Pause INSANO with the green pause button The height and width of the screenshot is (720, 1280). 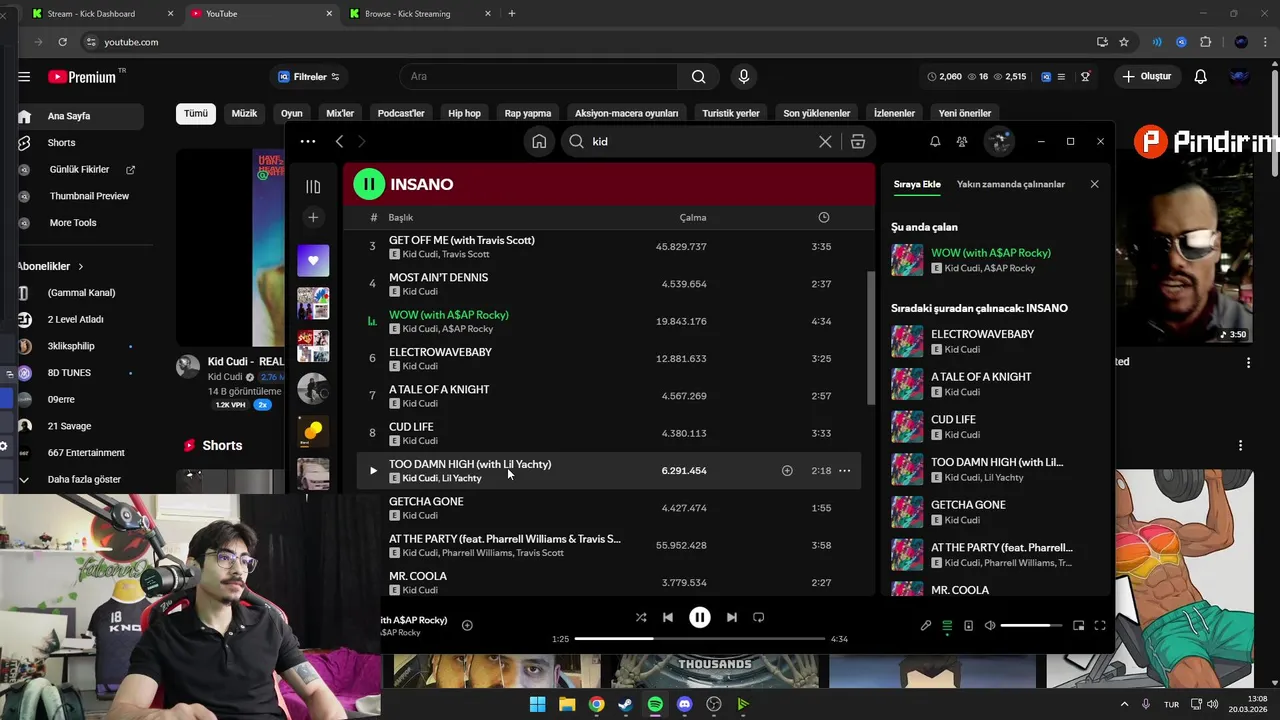tap(369, 184)
